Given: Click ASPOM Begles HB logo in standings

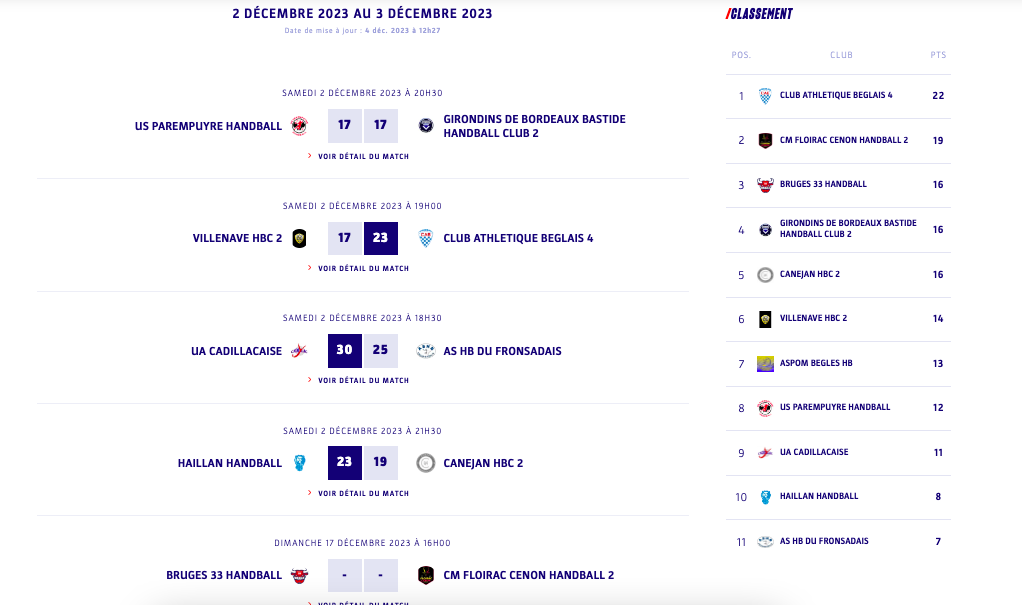Looking at the screenshot, I should coord(765,363).
